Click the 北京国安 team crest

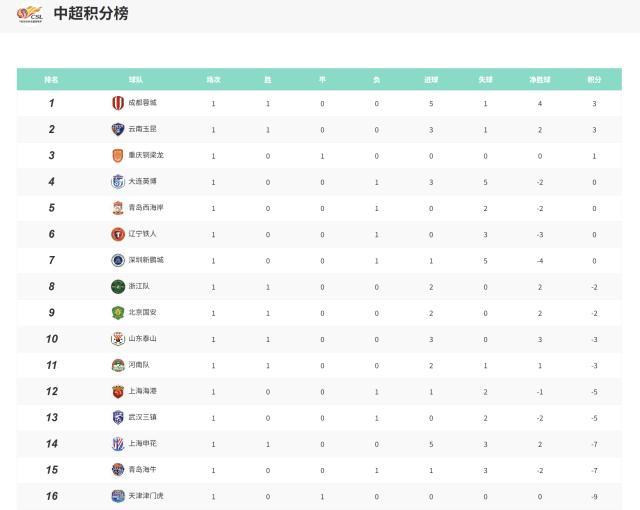tap(118, 312)
